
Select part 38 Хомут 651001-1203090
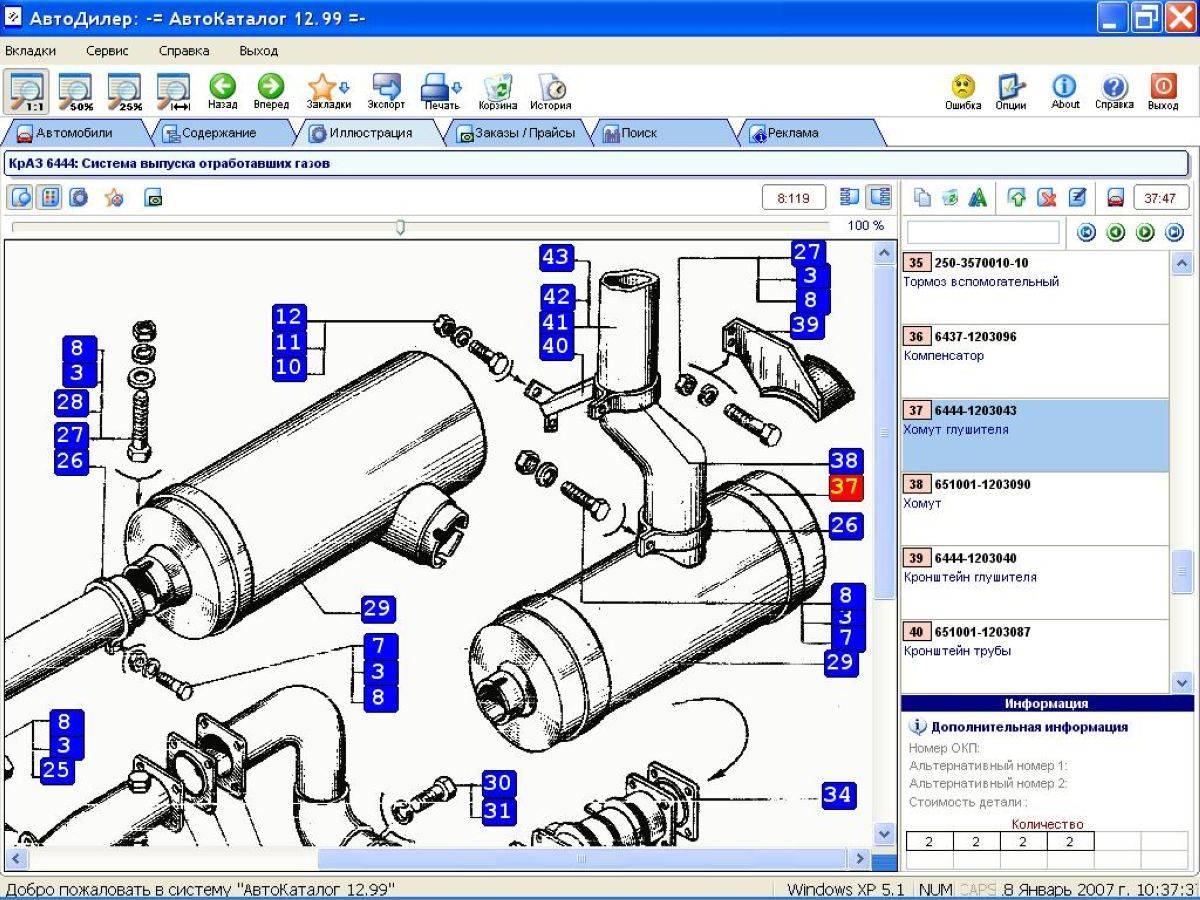[1034, 509]
